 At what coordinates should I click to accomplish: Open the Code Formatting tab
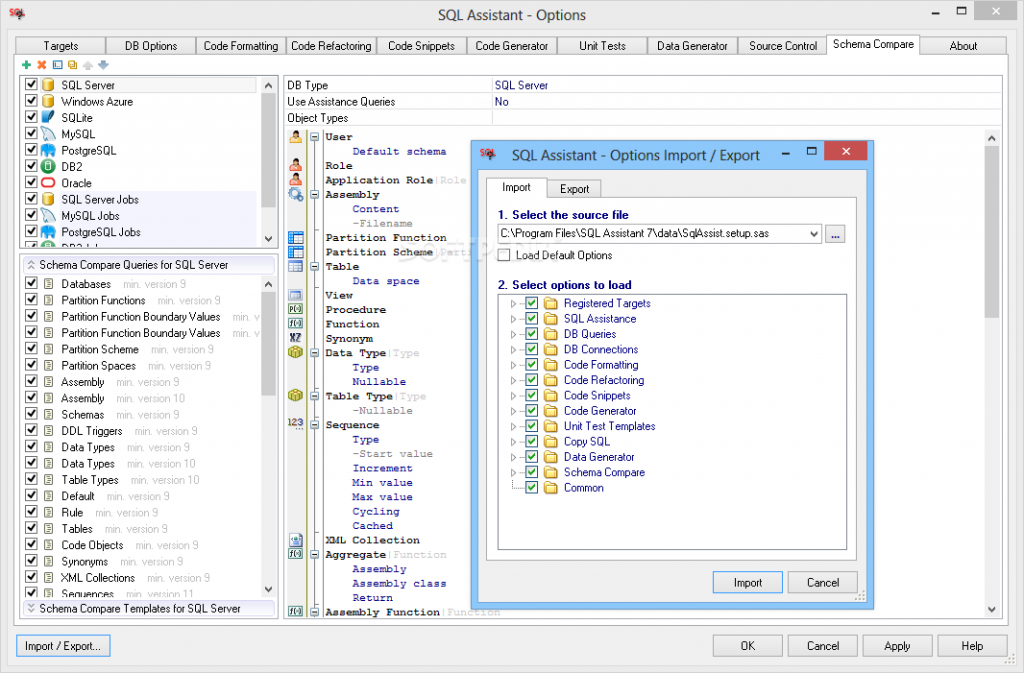pos(241,46)
